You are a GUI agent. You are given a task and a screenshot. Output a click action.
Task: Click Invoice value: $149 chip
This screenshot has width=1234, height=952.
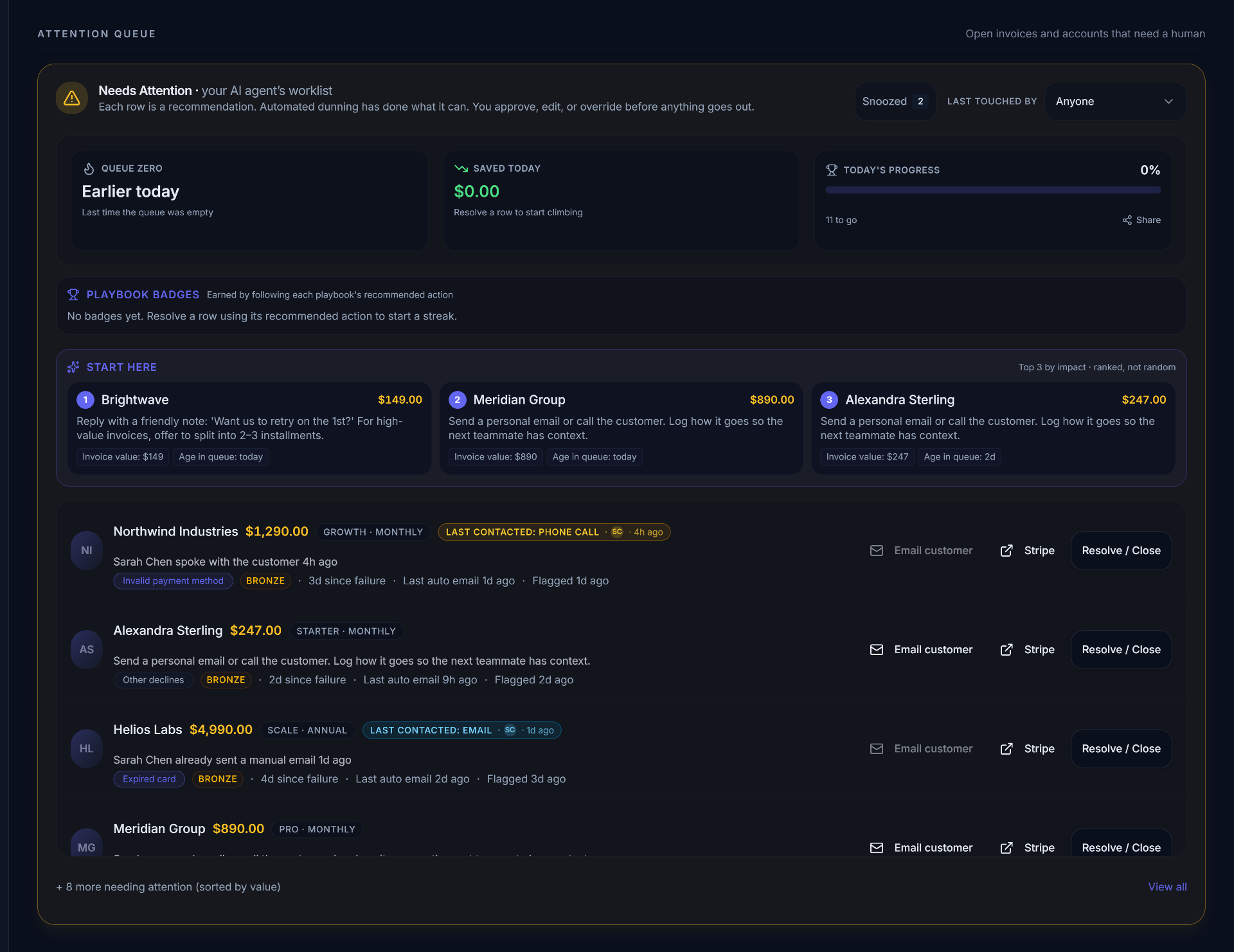tap(123, 456)
